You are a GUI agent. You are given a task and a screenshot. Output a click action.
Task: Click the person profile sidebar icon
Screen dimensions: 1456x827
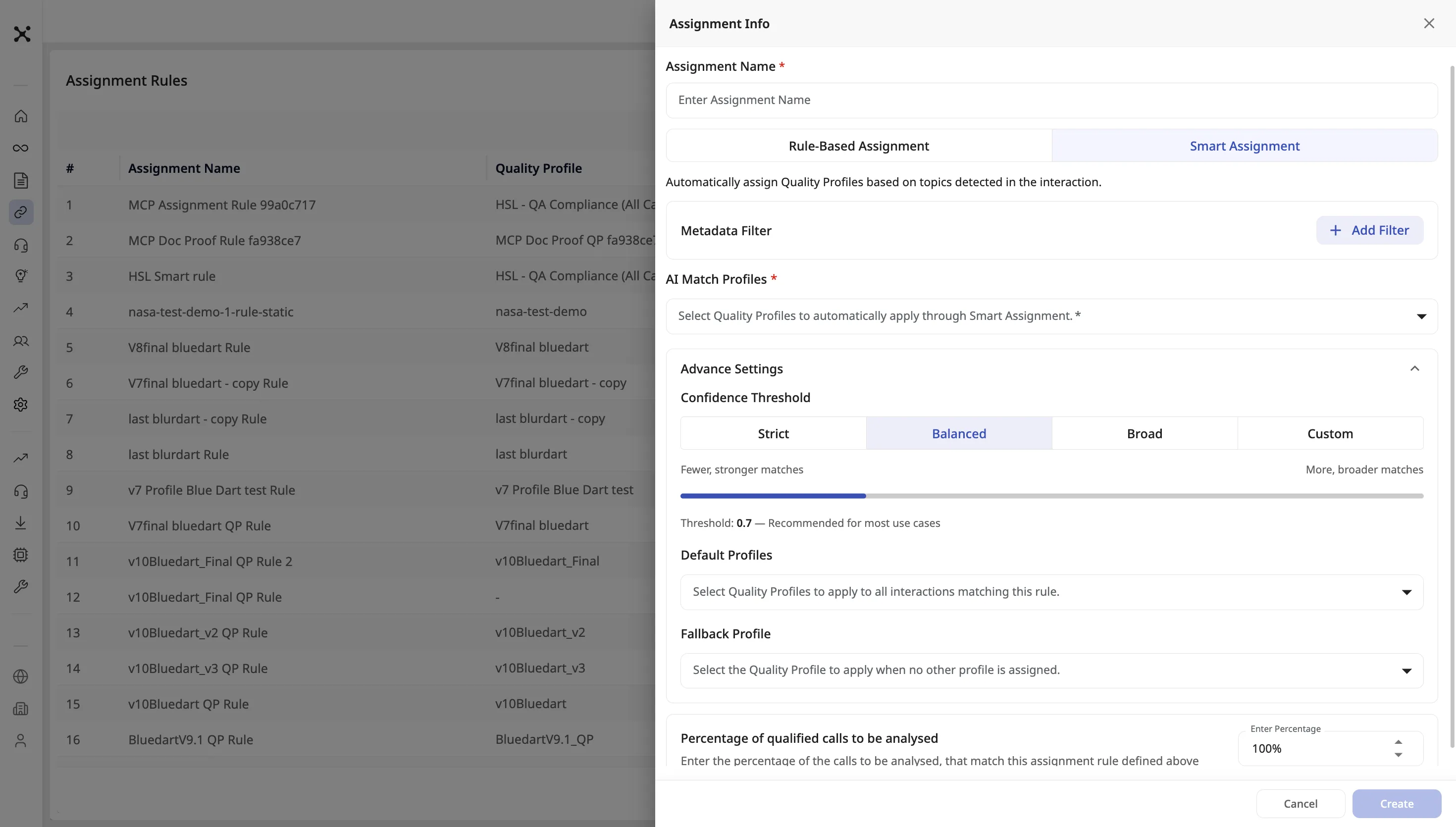pyautogui.click(x=21, y=741)
